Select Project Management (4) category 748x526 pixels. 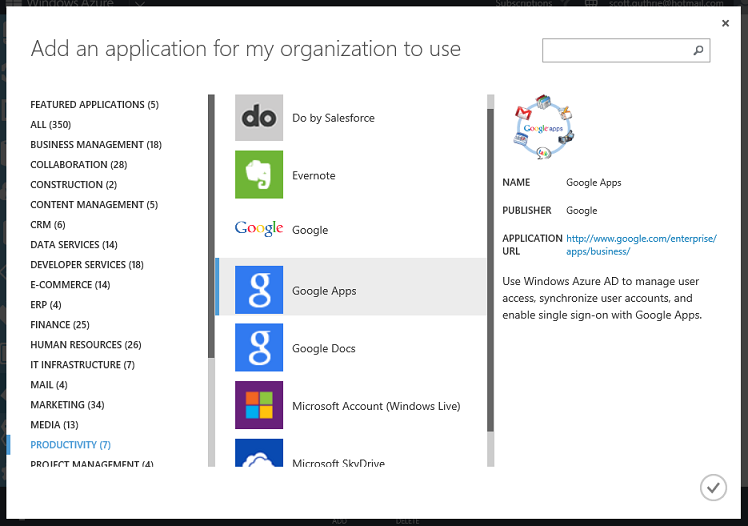[92, 463]
